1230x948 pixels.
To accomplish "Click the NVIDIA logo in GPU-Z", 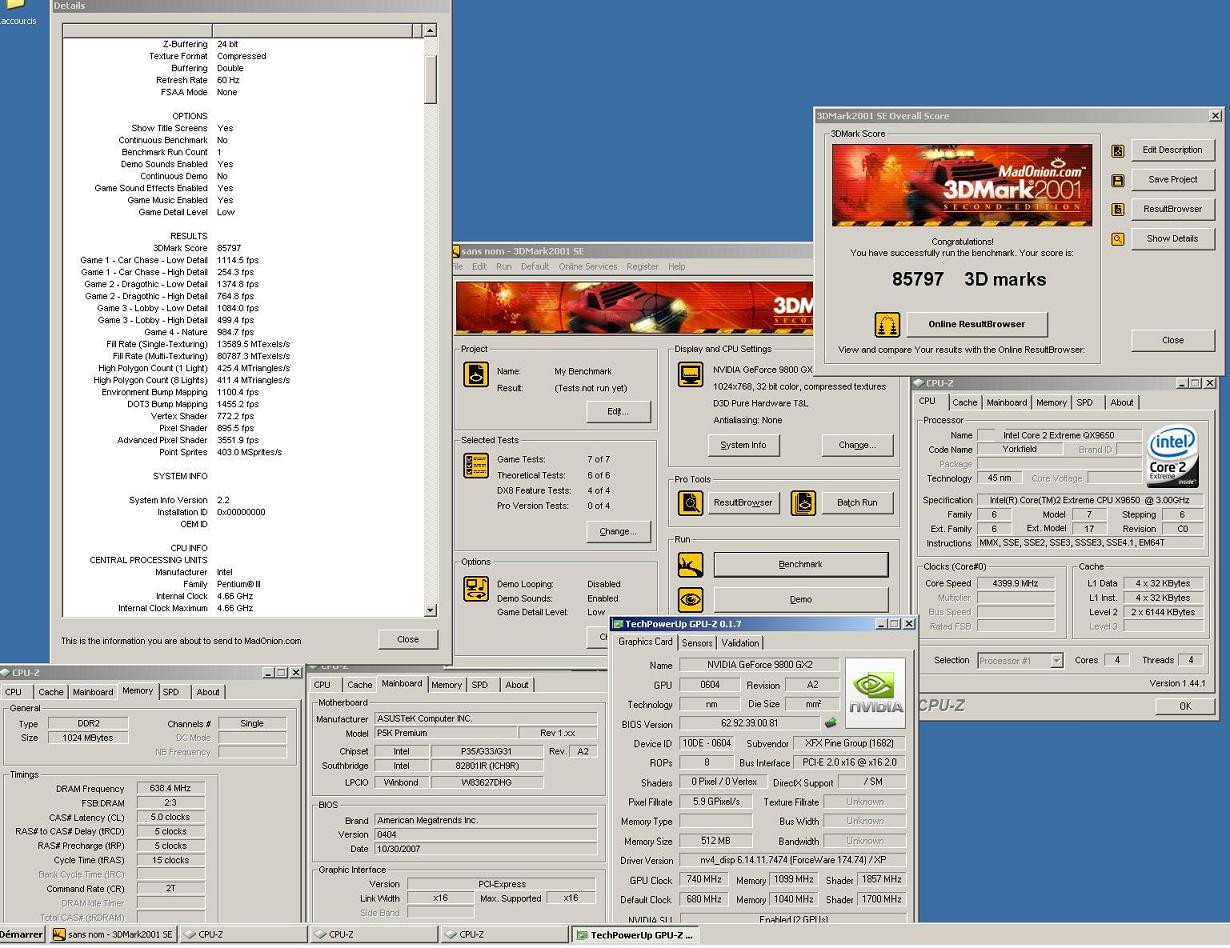I will pyautogui.click(x=875, y=693).
